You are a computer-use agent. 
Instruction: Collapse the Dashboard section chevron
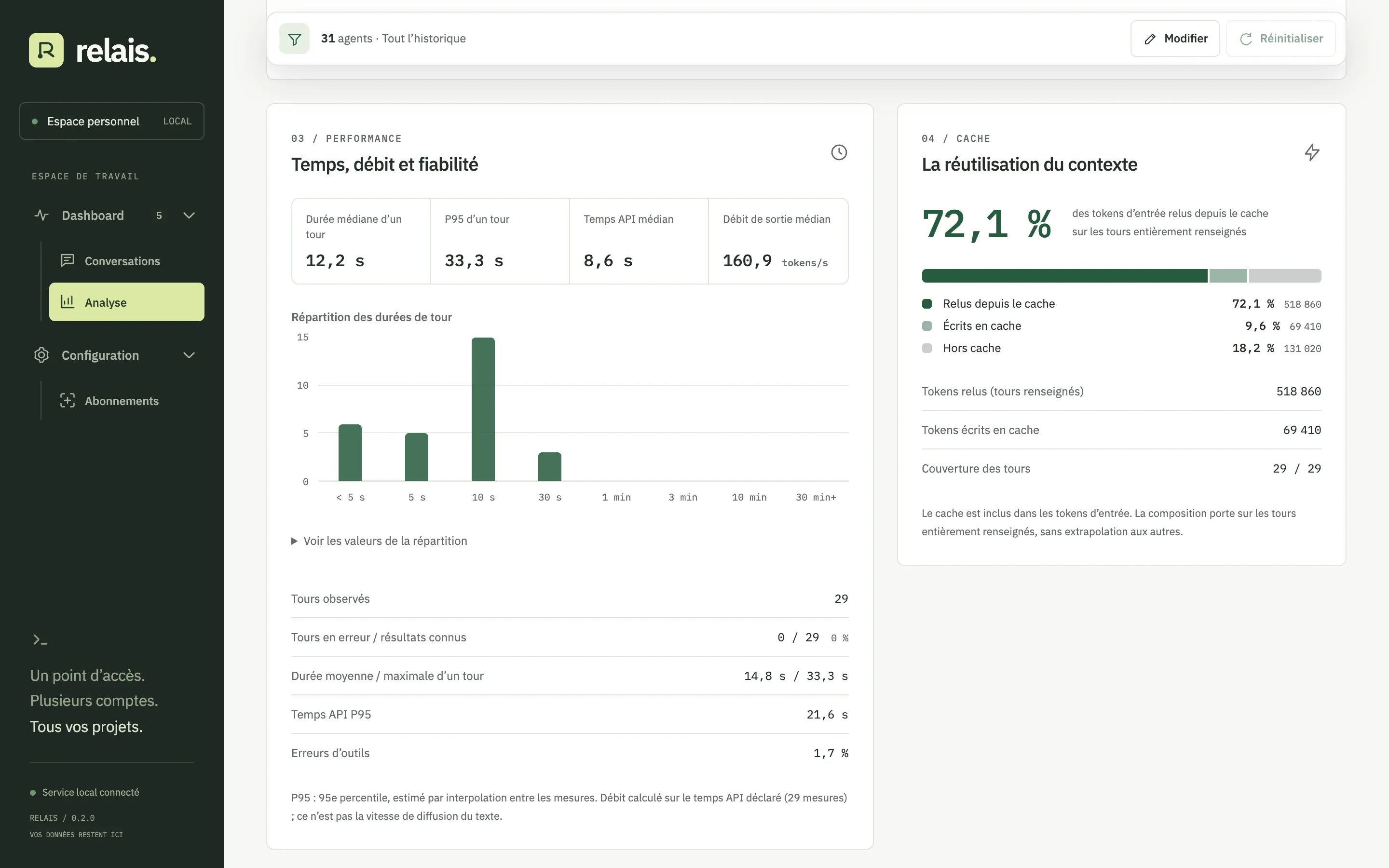tap(189, 215)
